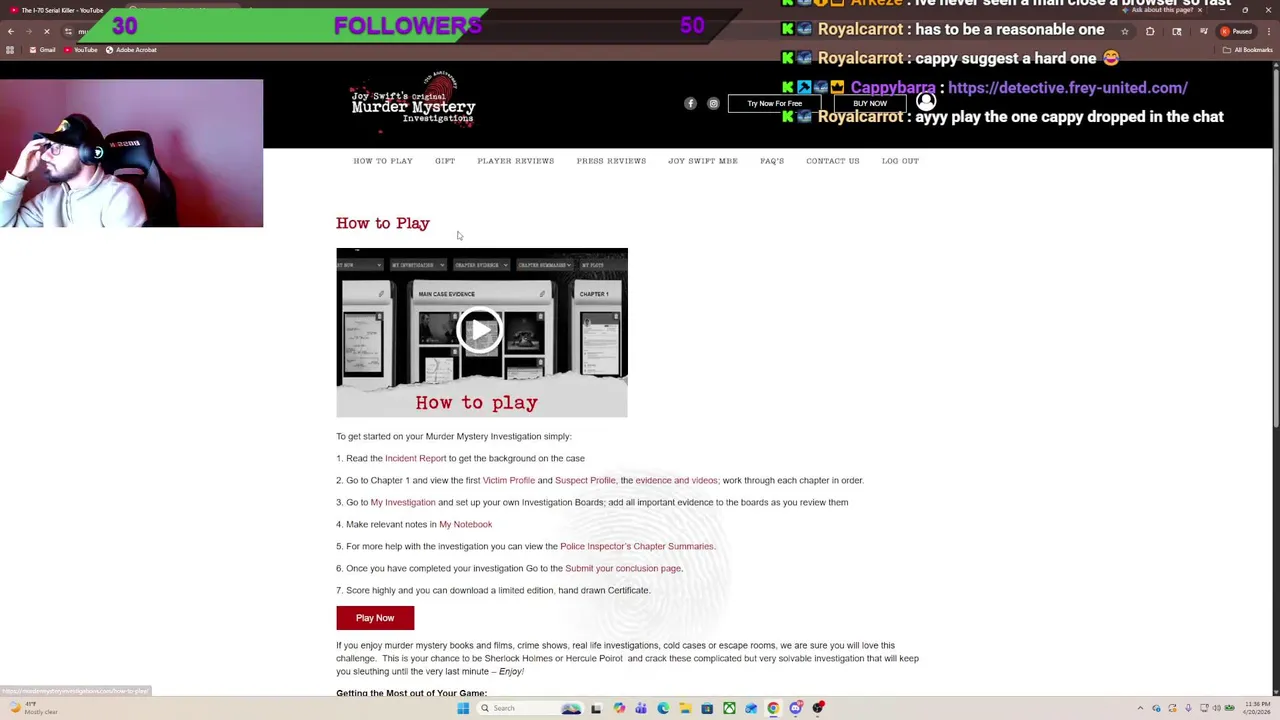Open the GIFT menu item
1280x720 pixels.
coord(445,161)
